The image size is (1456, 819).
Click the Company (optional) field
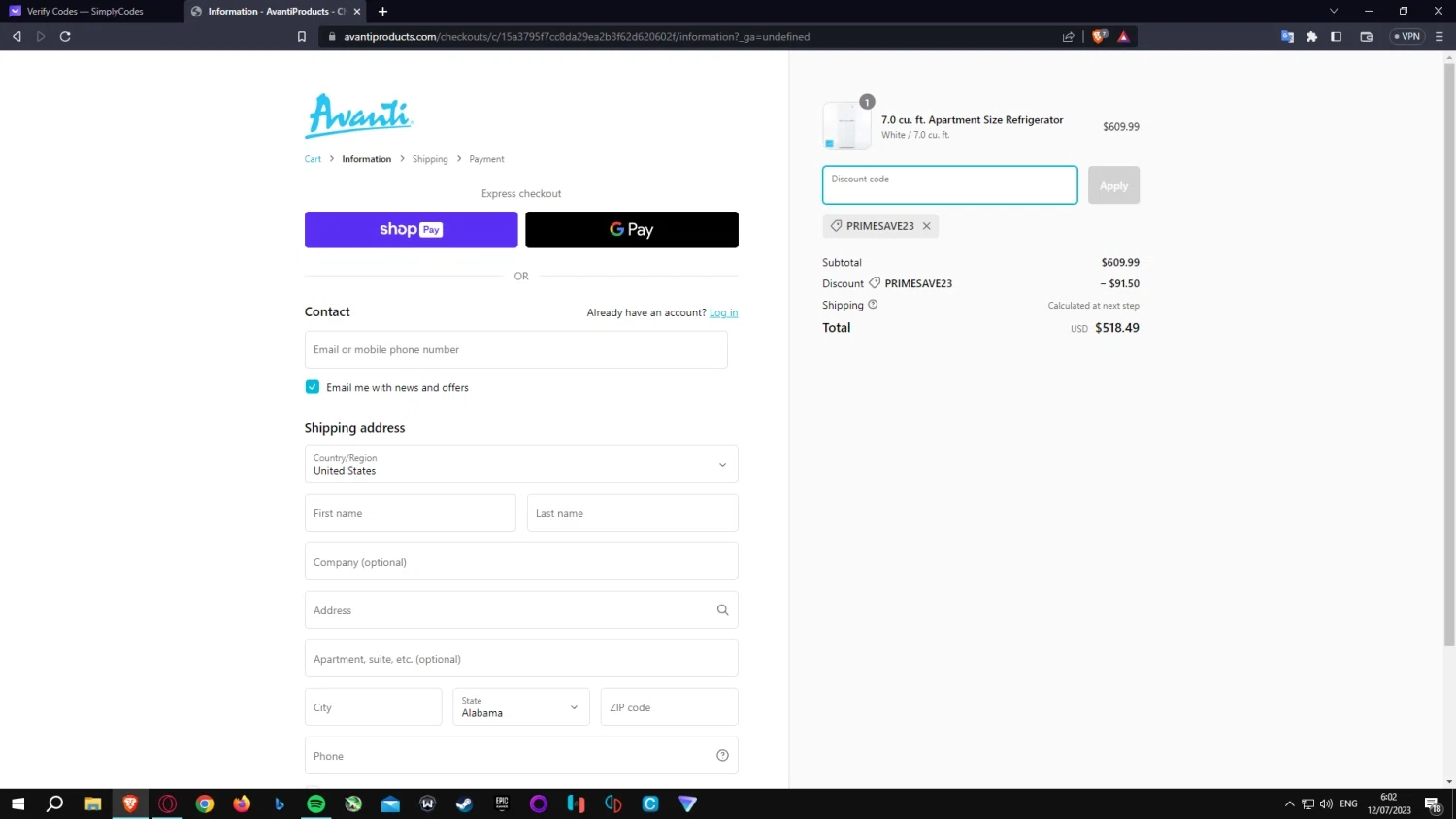[x=521, y=562]
